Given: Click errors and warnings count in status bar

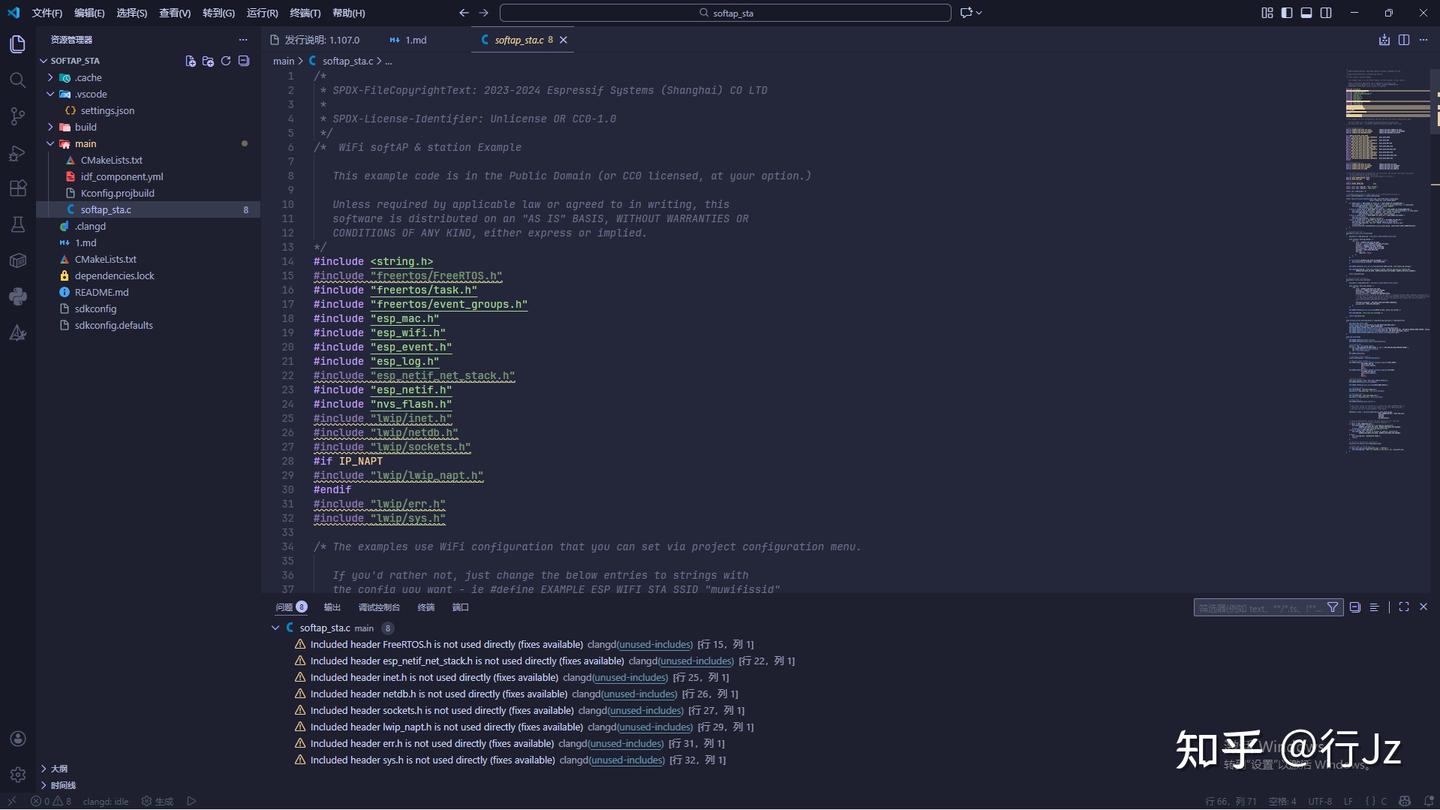Looking at the screenshot, I should (51, 801).
